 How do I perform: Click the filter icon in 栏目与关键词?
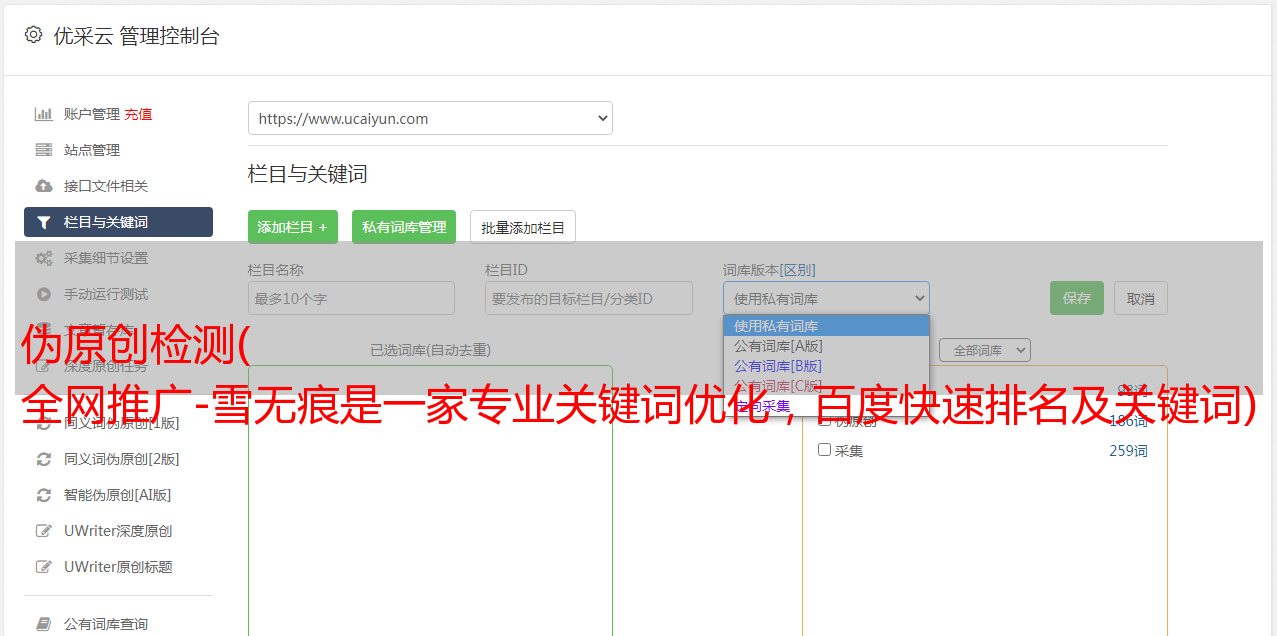pos(43,222)
